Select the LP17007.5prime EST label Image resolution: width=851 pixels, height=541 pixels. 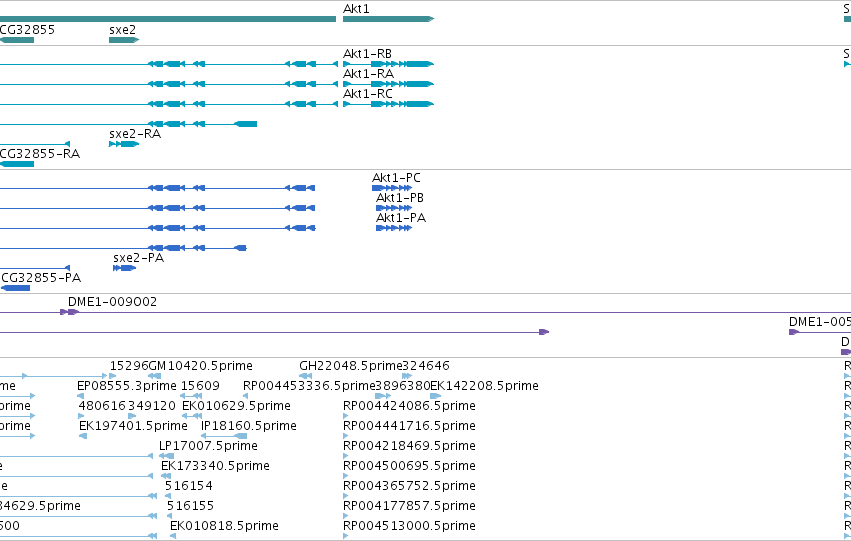point(208,446)
